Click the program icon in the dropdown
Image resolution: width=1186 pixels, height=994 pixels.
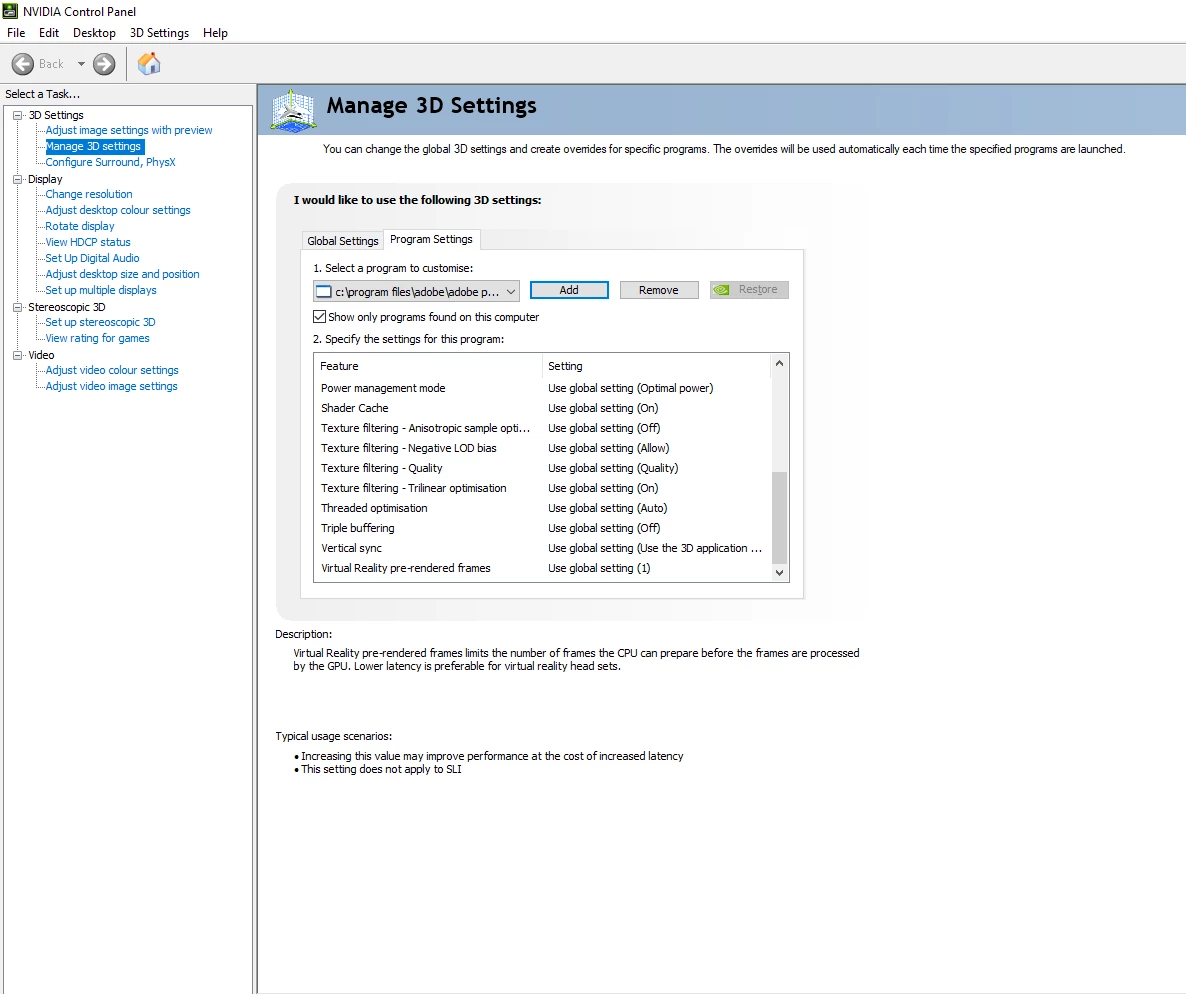[x=324, y=292]
